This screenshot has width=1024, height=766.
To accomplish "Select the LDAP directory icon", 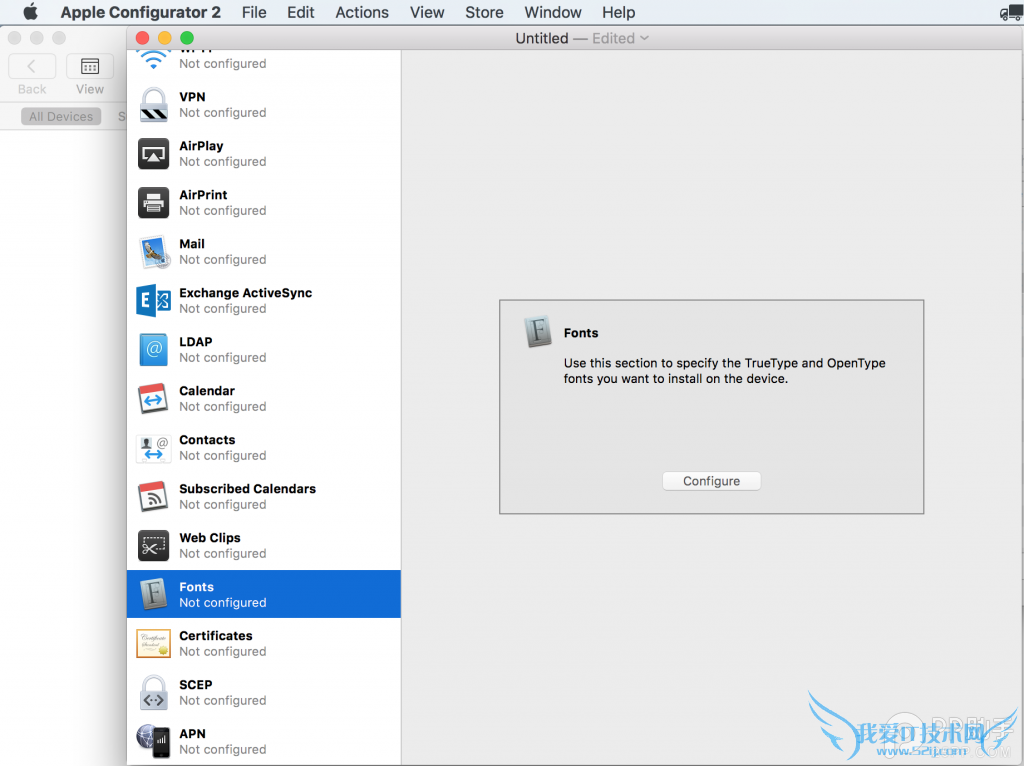I will tap(153, 350).
